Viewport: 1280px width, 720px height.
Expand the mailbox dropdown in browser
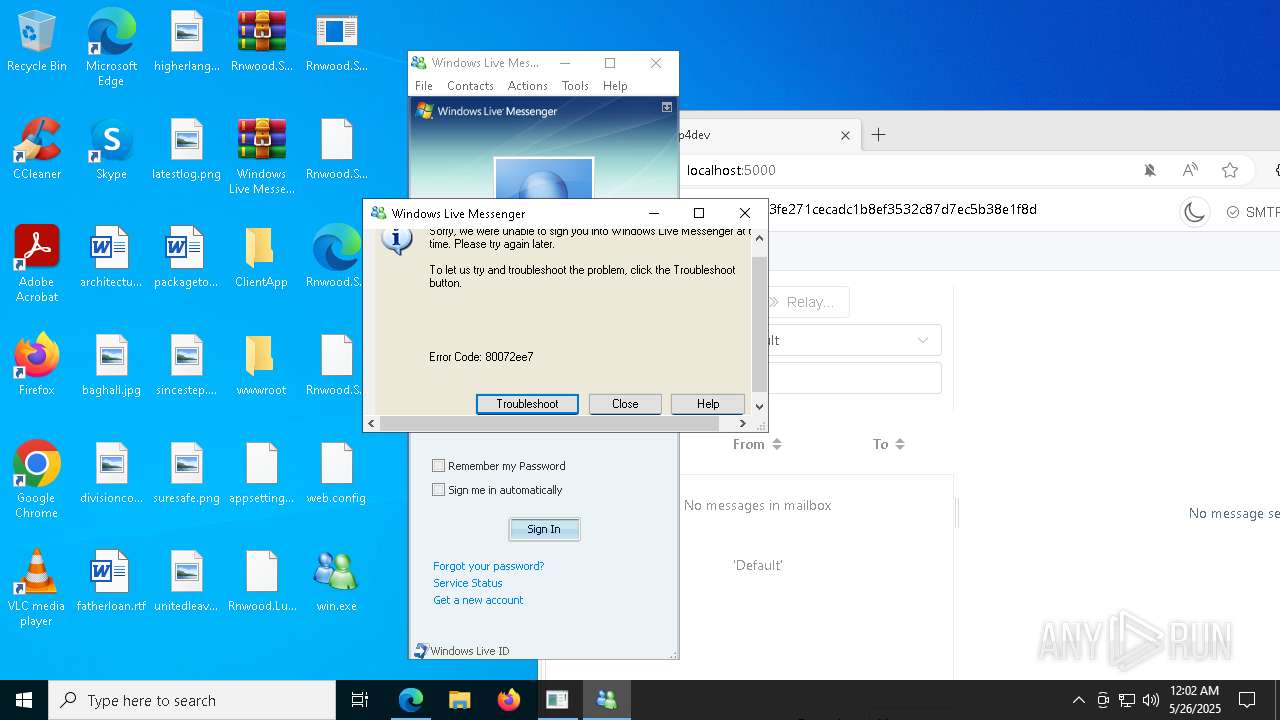(924, 340)
